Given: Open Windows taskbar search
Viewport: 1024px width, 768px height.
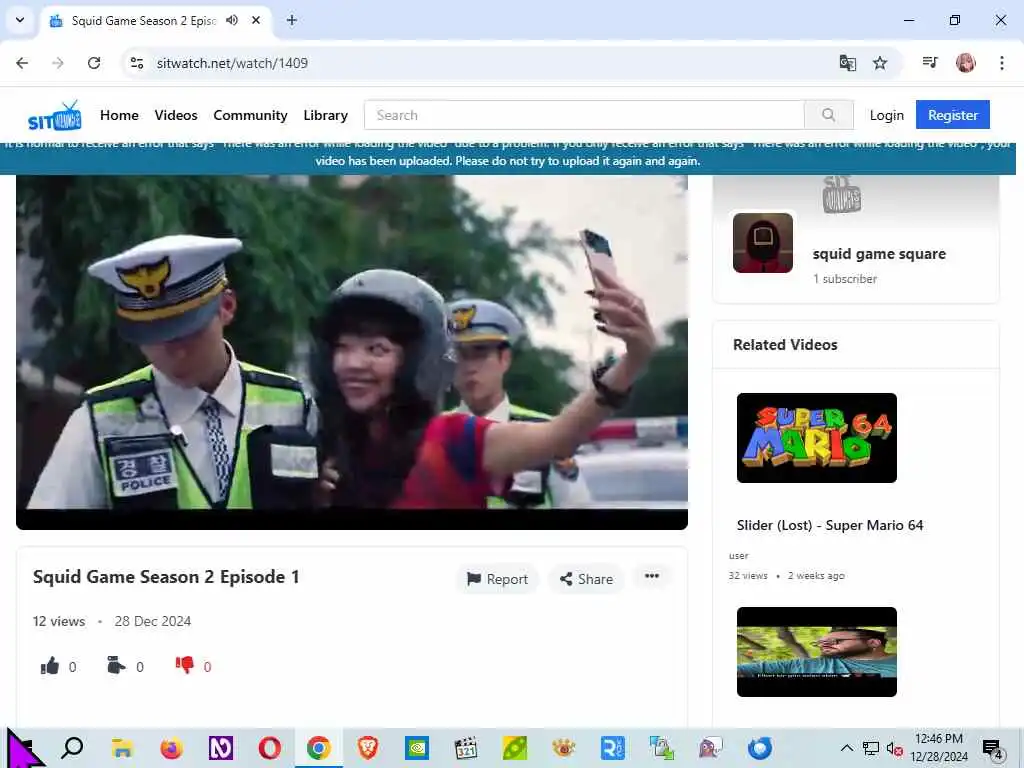Looking at the screenshot, I should (72, 748).
